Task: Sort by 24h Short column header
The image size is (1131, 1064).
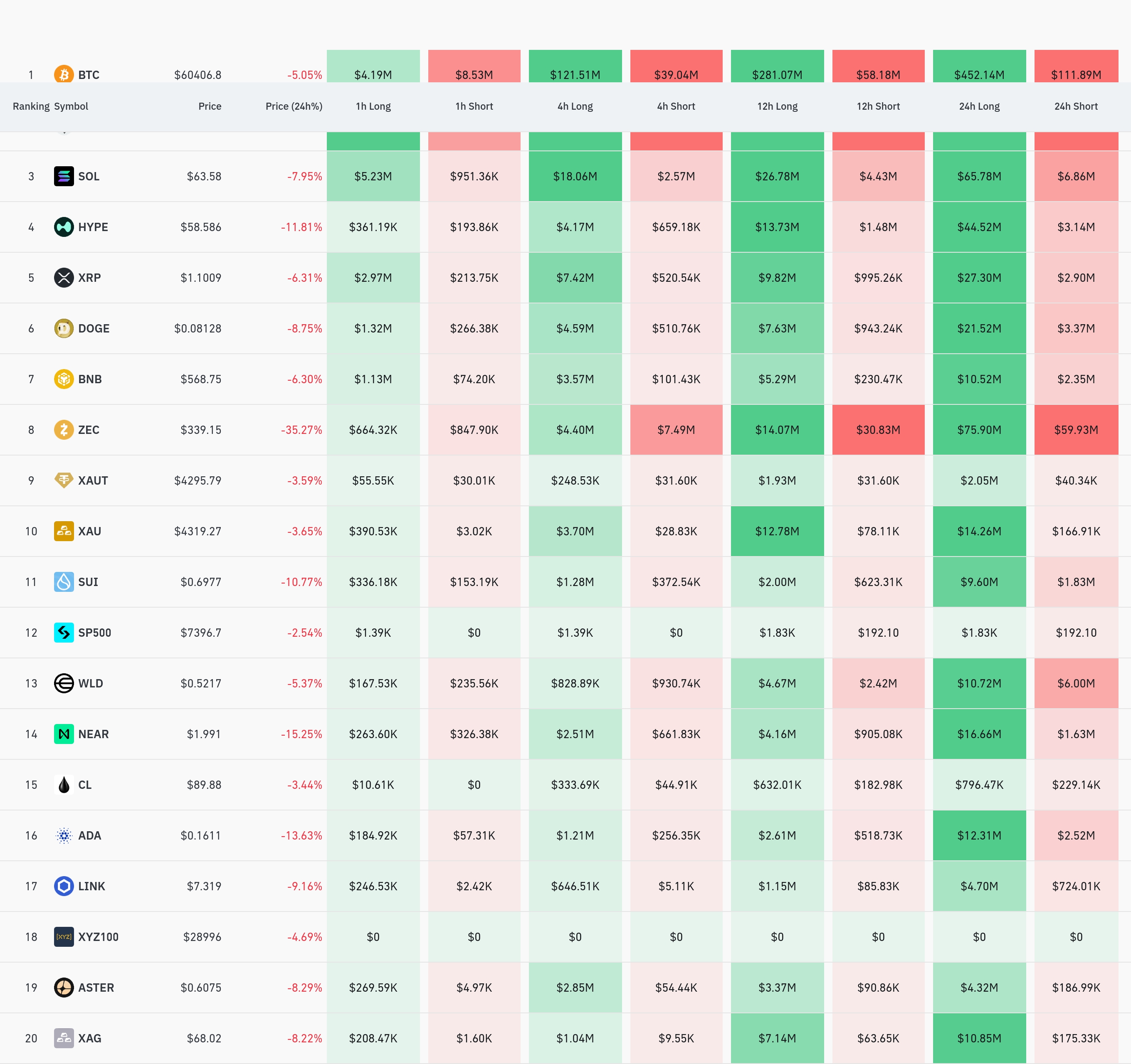Action: [1076, 106]
